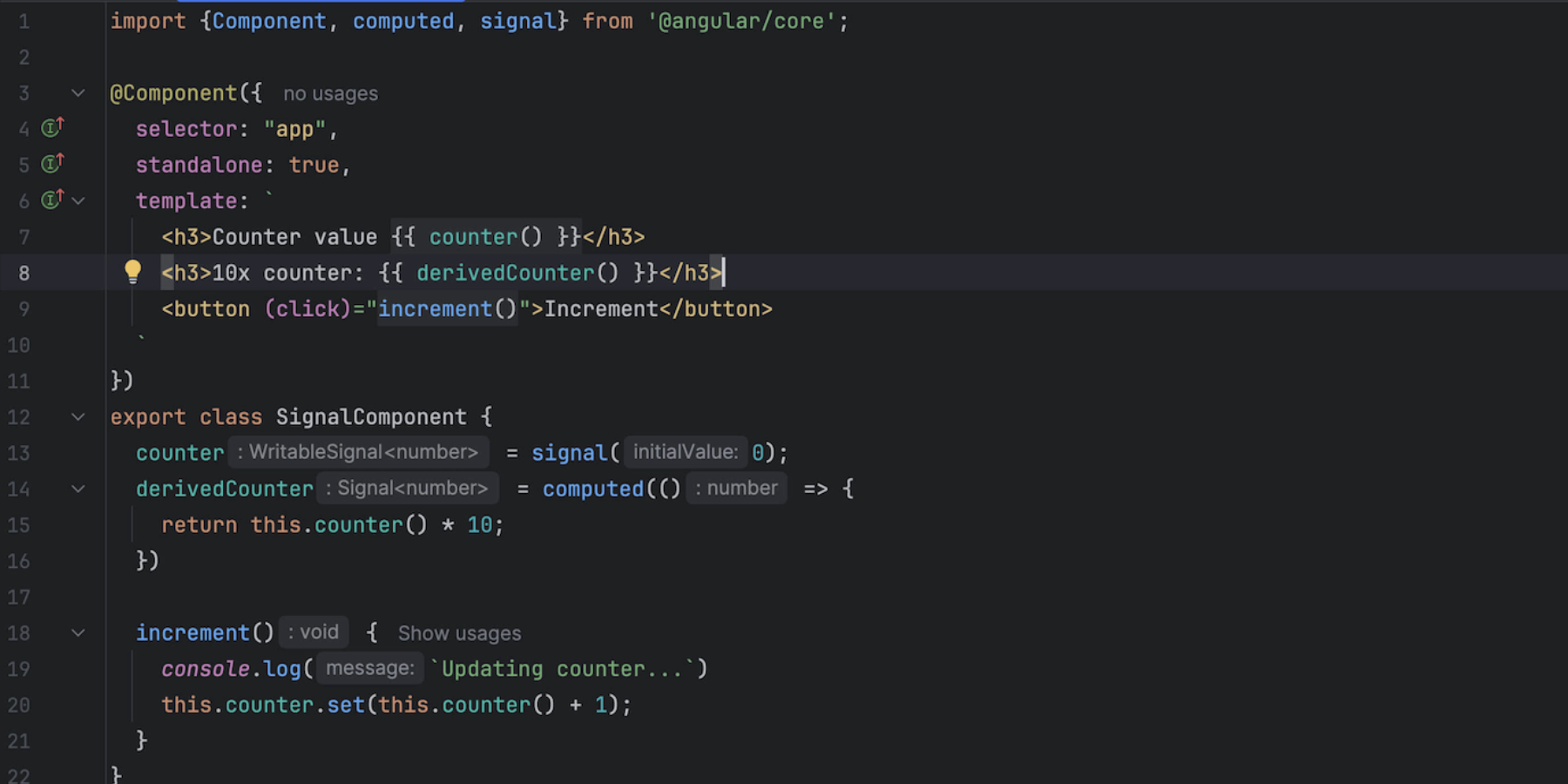Collapse the increment method fold on line 18

click(x=78, y=633)
